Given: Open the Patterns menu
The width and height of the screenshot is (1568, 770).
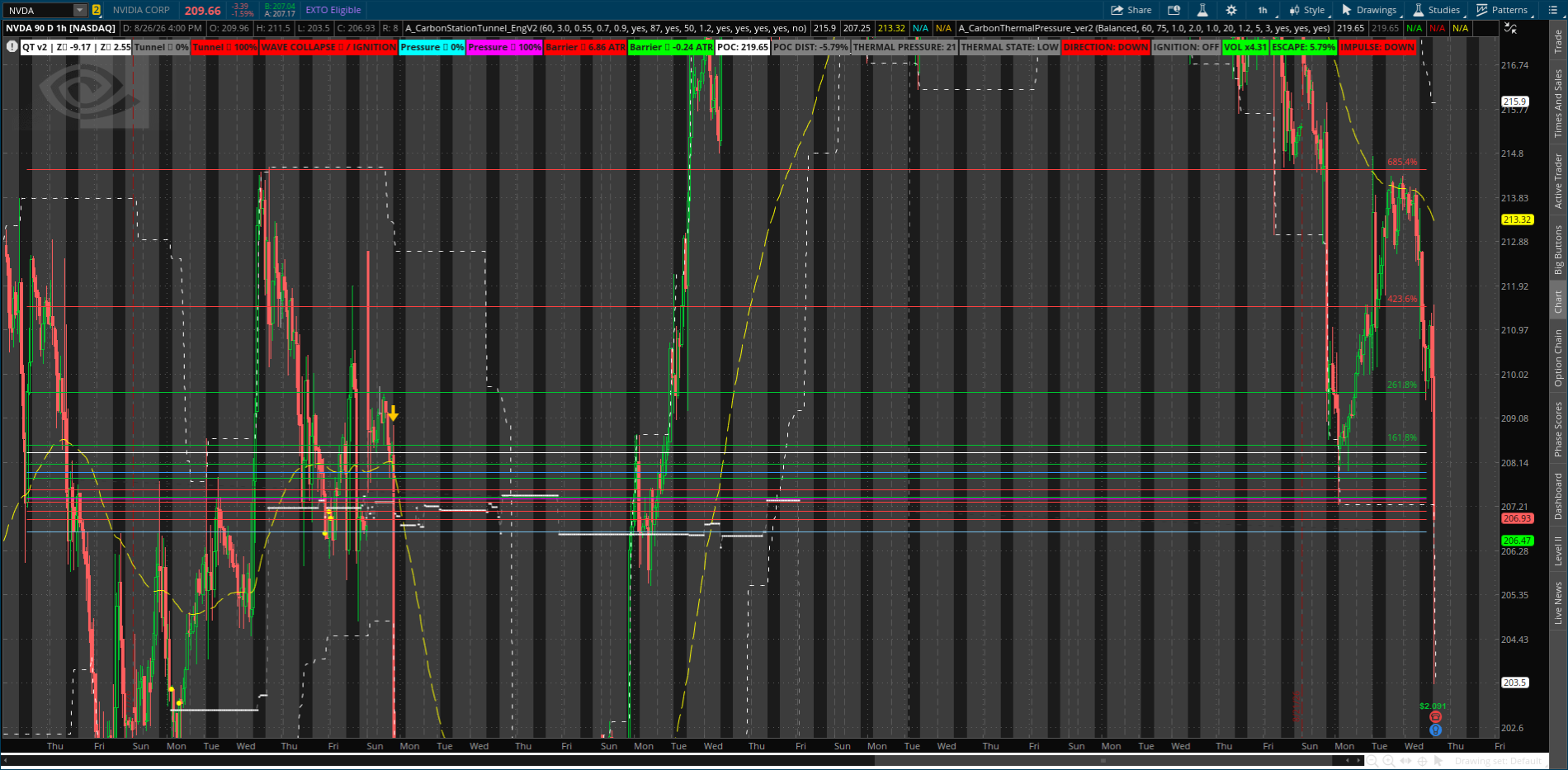Looking at the screenshot, I should click(x=1502, y=10).
